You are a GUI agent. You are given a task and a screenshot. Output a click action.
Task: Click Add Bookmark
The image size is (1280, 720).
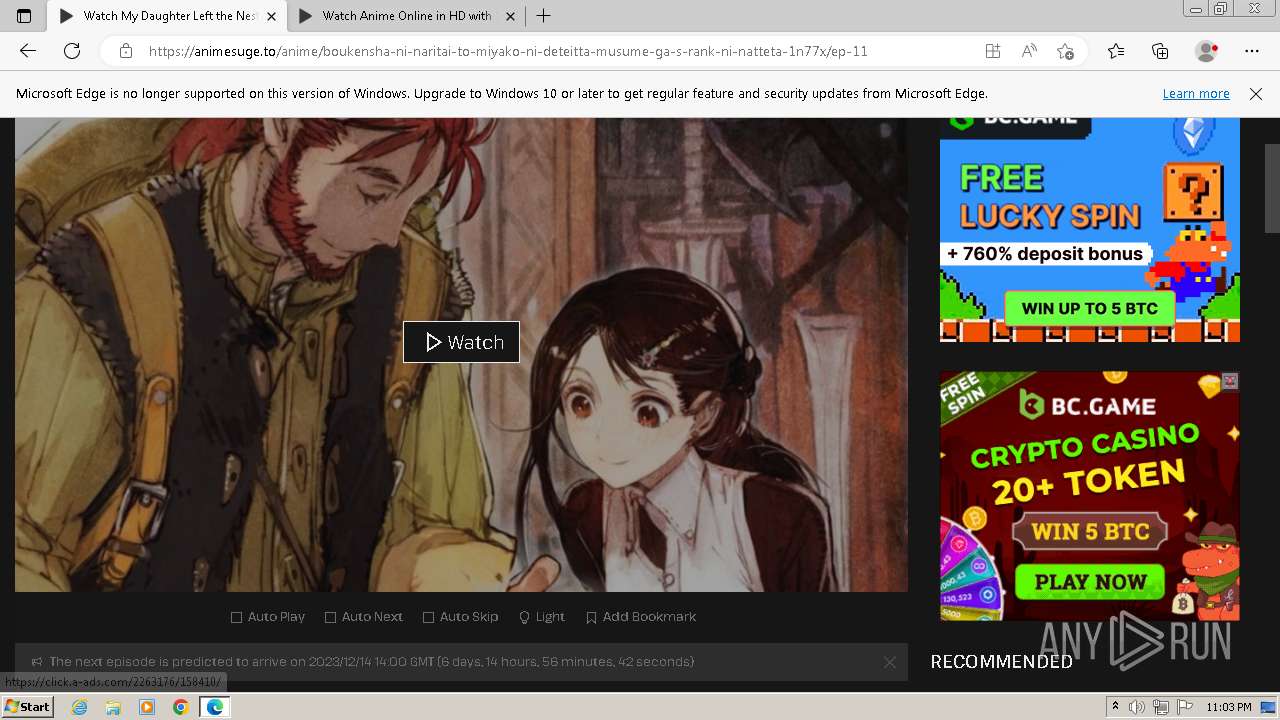click(641, 617)
